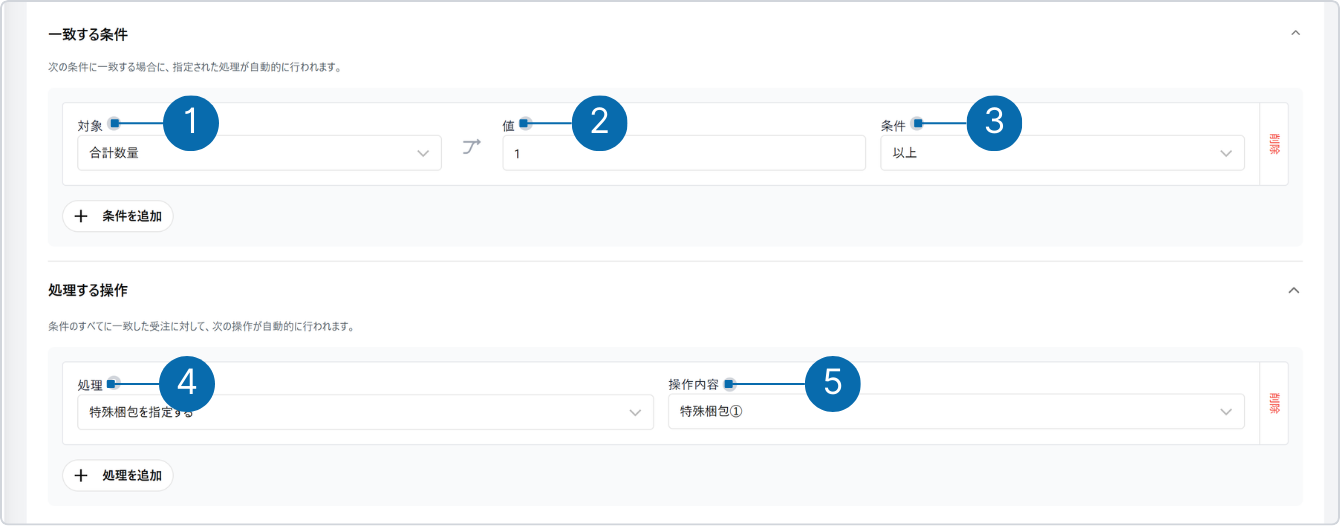Delete the condition row via 削除
This screenshot has height=531, width=1340.
1273,144
